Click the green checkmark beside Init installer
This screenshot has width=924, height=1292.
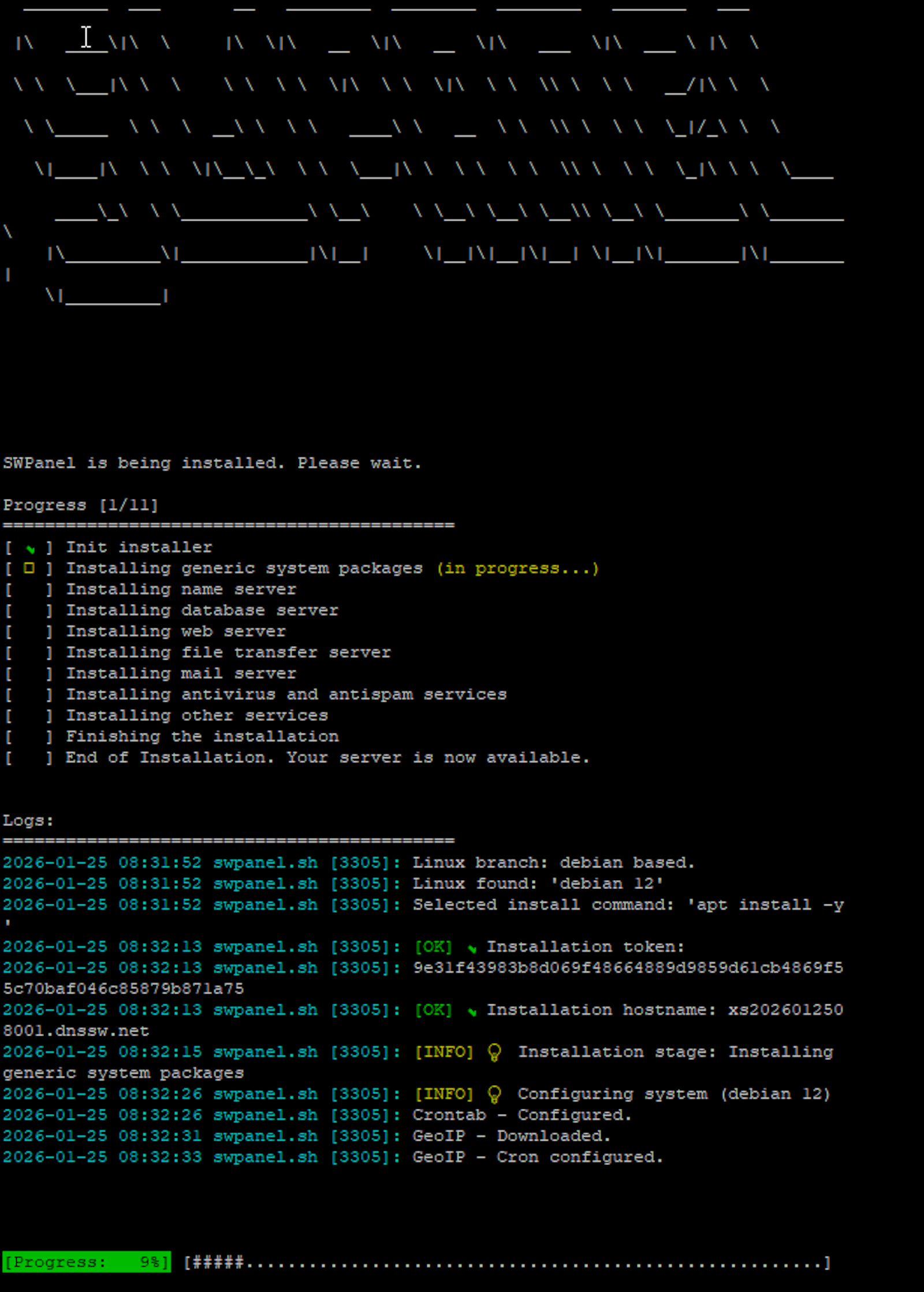tap(30, 549)
